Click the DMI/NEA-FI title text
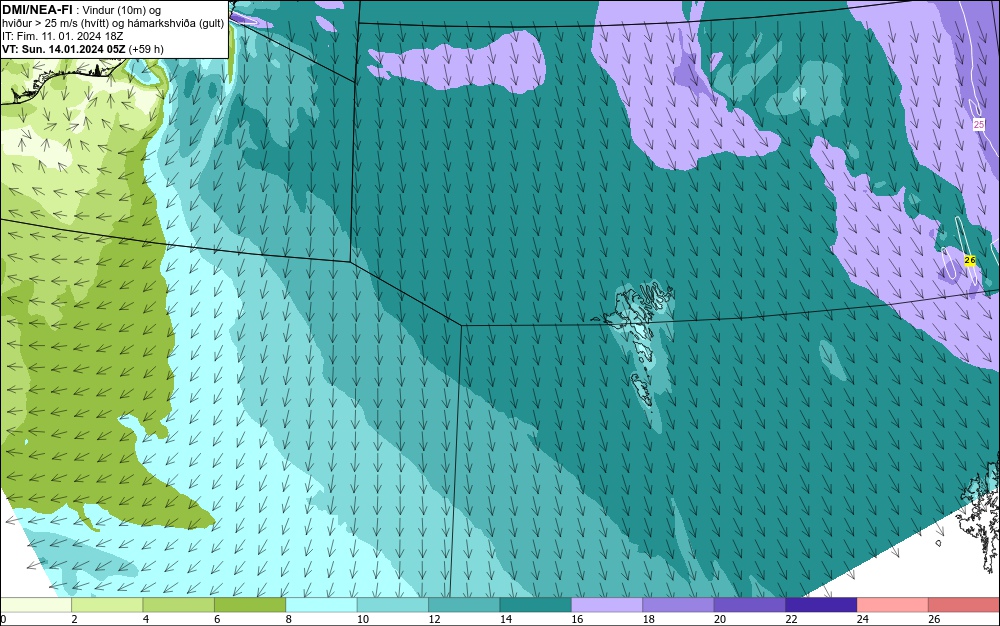 38,10
